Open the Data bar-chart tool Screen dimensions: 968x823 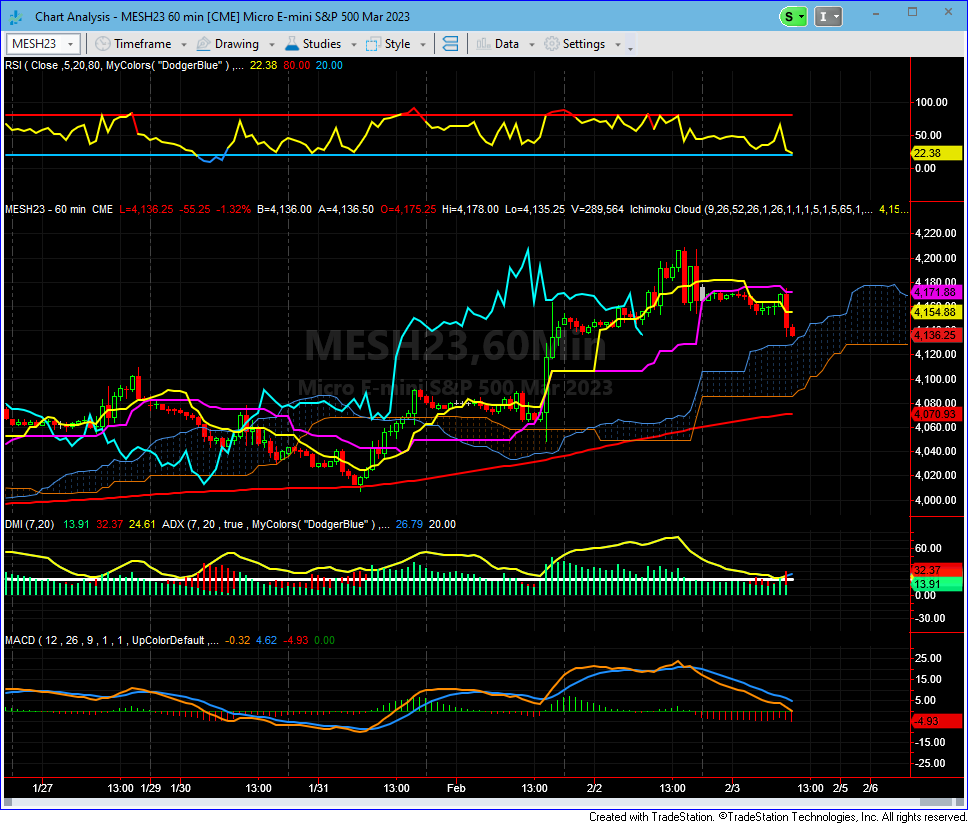coord(498,44)
